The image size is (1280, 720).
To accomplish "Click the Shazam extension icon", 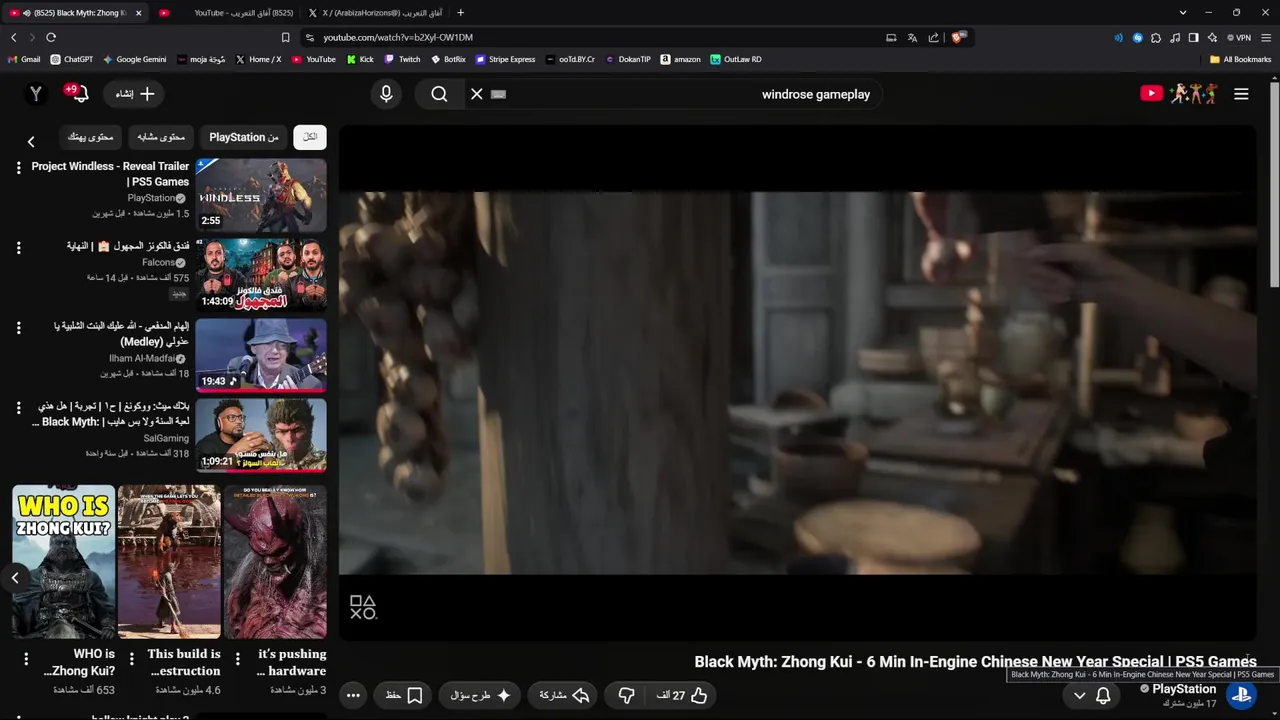I will point(1137,37).
